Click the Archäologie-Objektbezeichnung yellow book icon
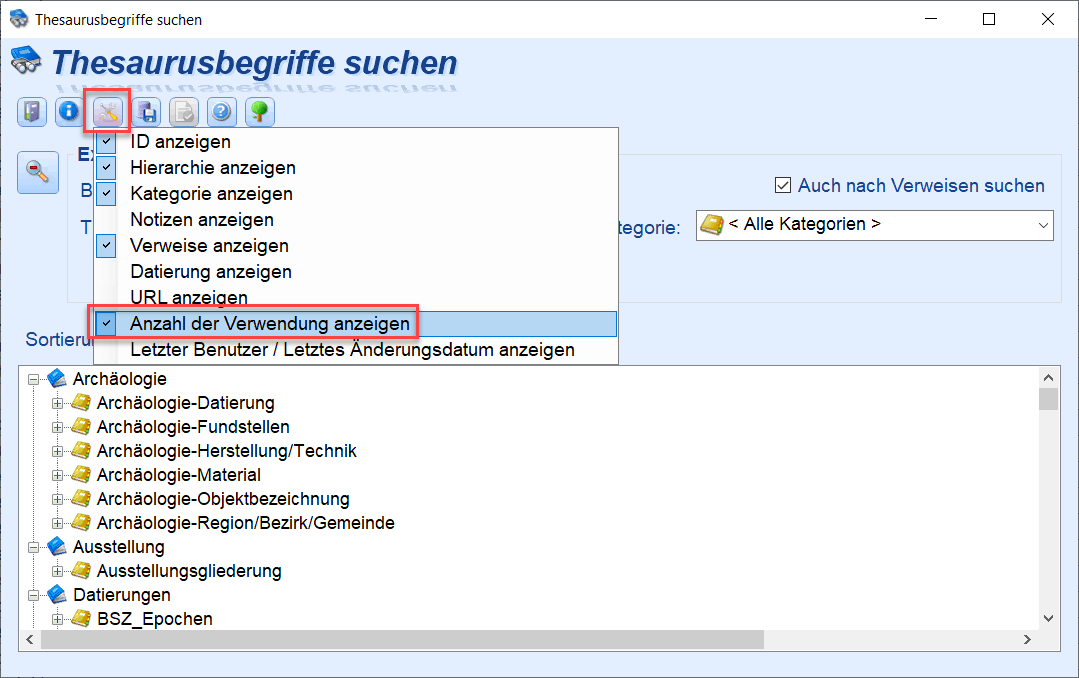This screenshot has height=678, width=1079. tap(81, 498)
